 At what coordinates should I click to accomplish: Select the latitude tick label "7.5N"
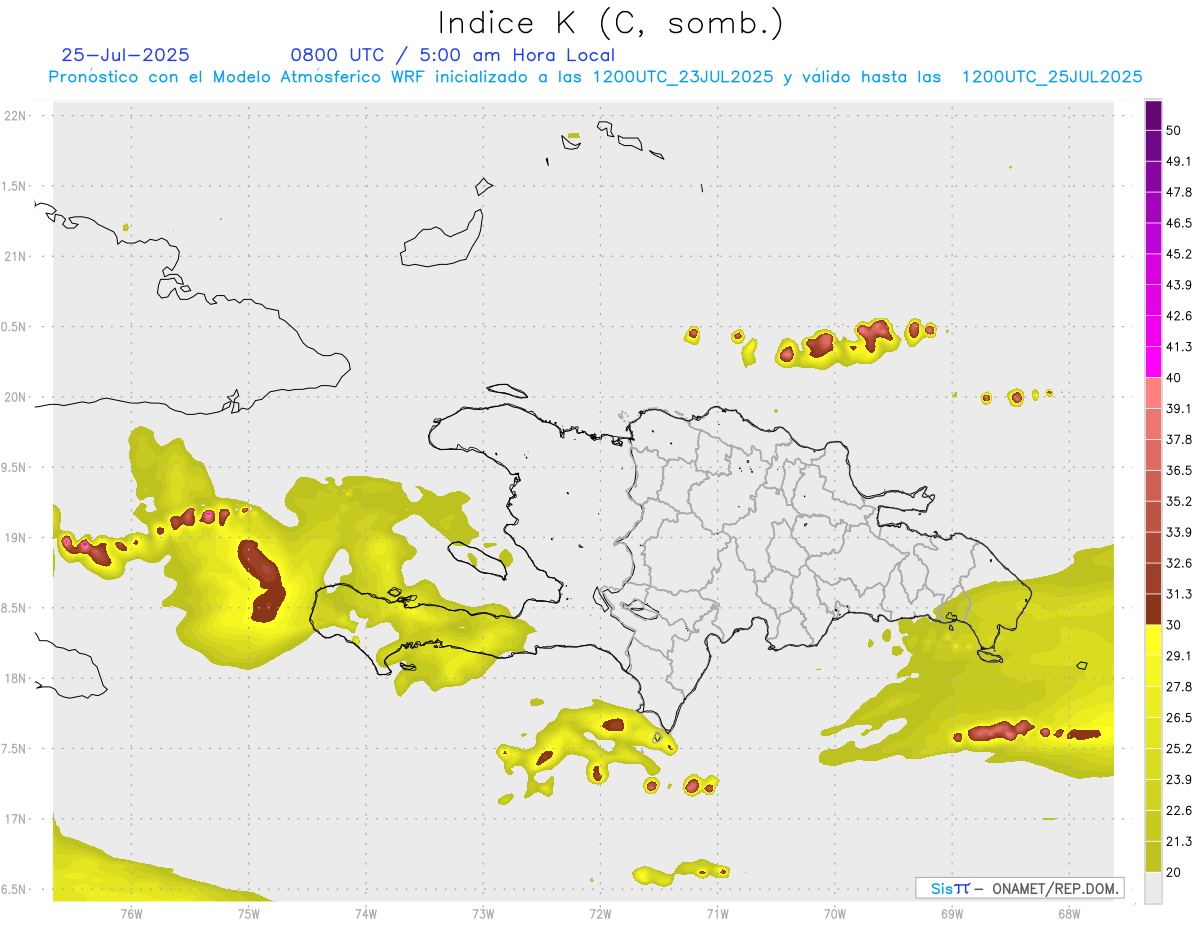(15, 750)
